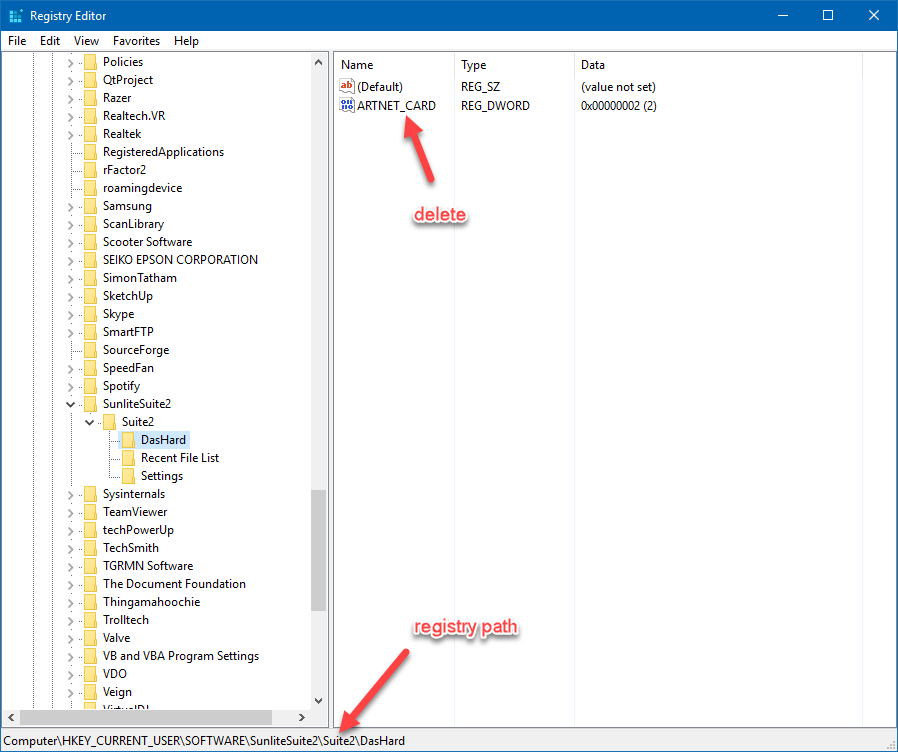
Task: Click the REG_DWORD type cell
Action: [x=495, y=105]
